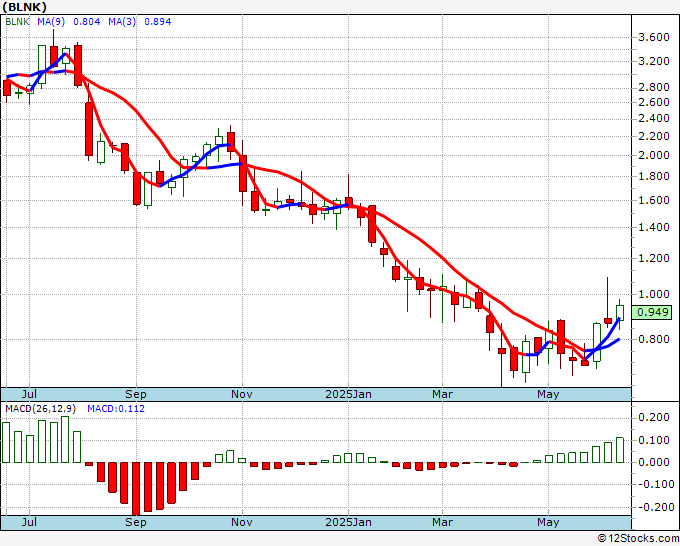Screen dimensions: 680x546
Task: Click May on the MACD panel time axis
Action: [548, 522]
